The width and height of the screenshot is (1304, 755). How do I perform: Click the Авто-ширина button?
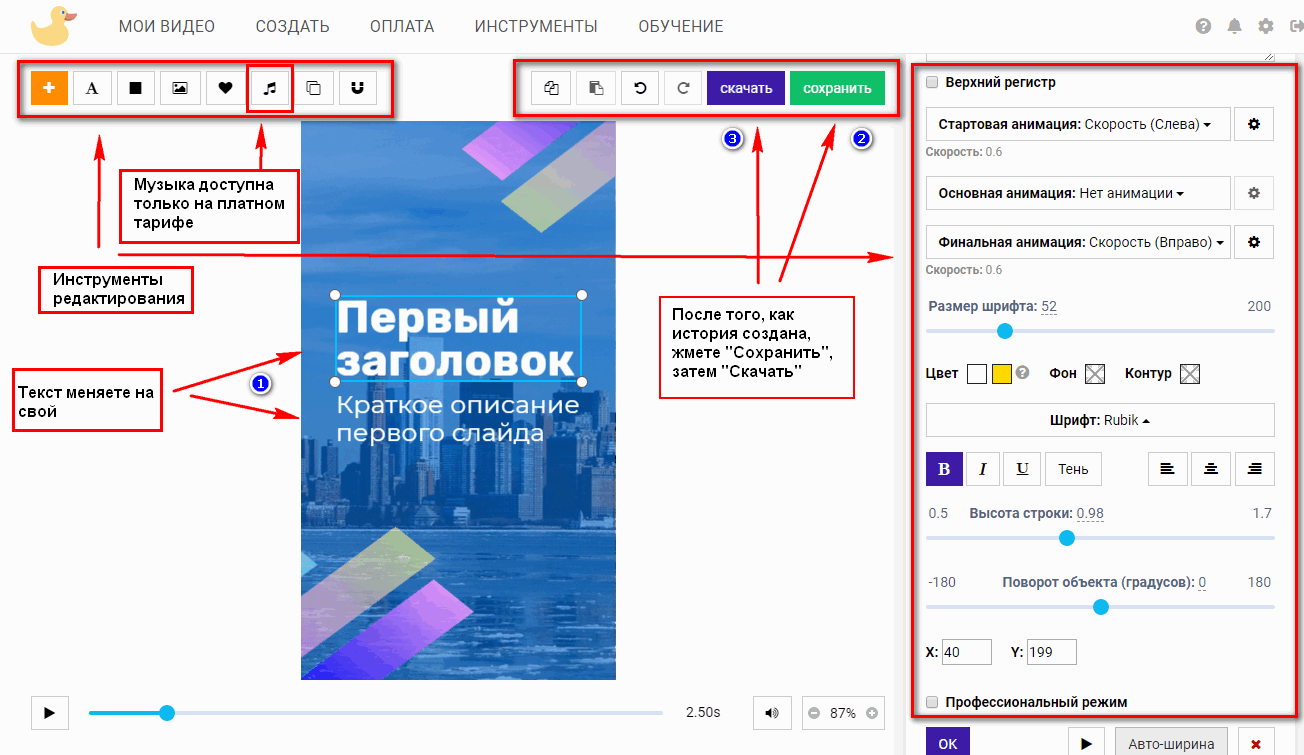[1172, 743]
